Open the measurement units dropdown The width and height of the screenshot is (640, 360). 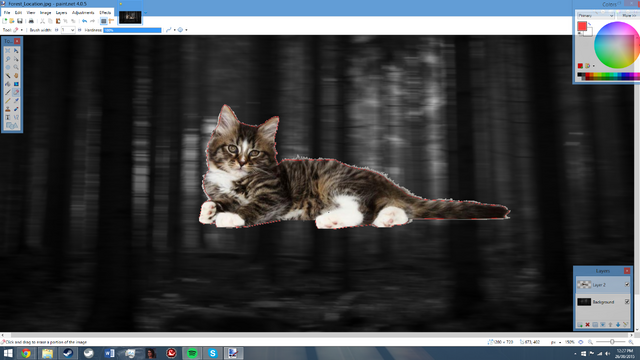560,342
